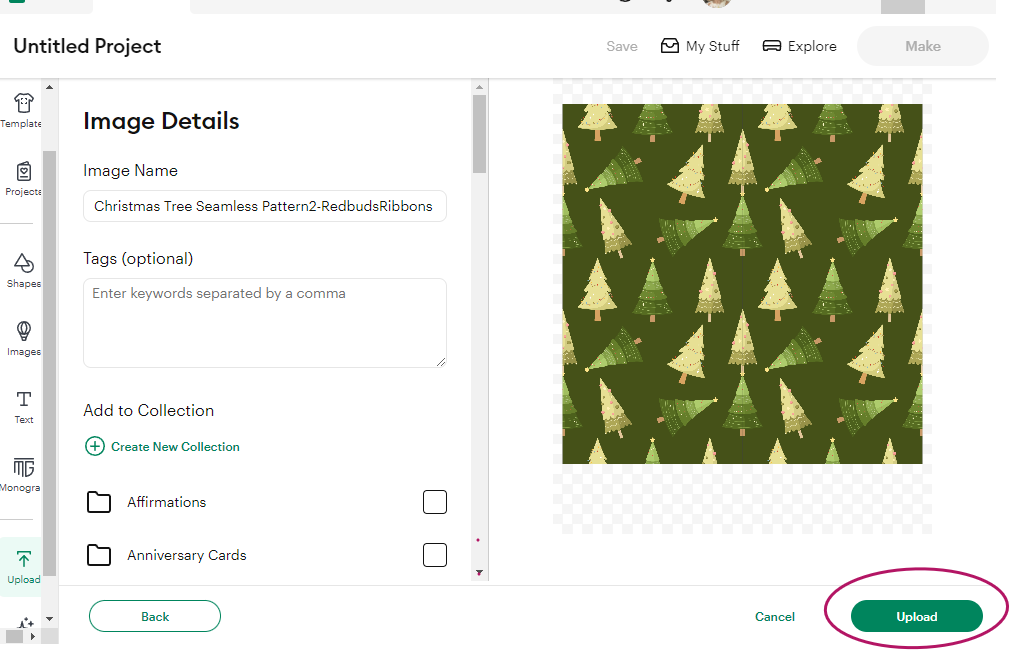Open My Stuff in header
1009x650 pixels.
[x=700, y=46]
